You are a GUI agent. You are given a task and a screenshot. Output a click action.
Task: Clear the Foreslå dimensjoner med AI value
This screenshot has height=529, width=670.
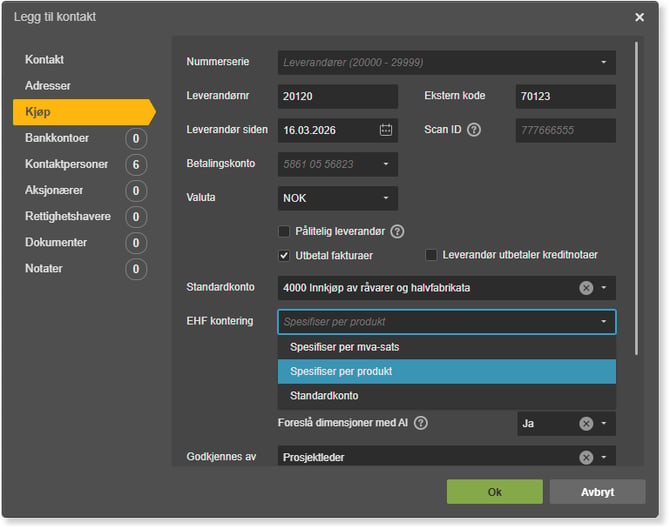click(x=586, y=423)
